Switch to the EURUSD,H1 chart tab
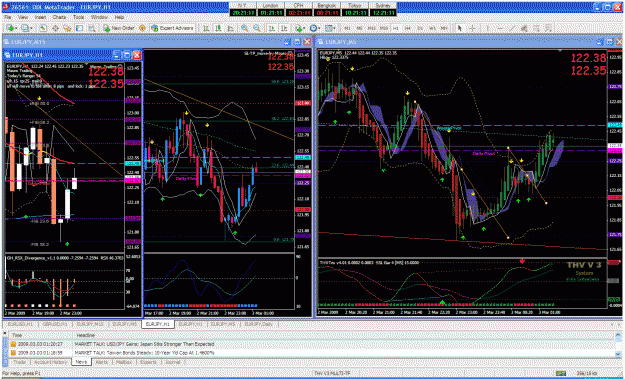Image resolution: width=625 pixels, height=379 pixels. pos(20,324)
